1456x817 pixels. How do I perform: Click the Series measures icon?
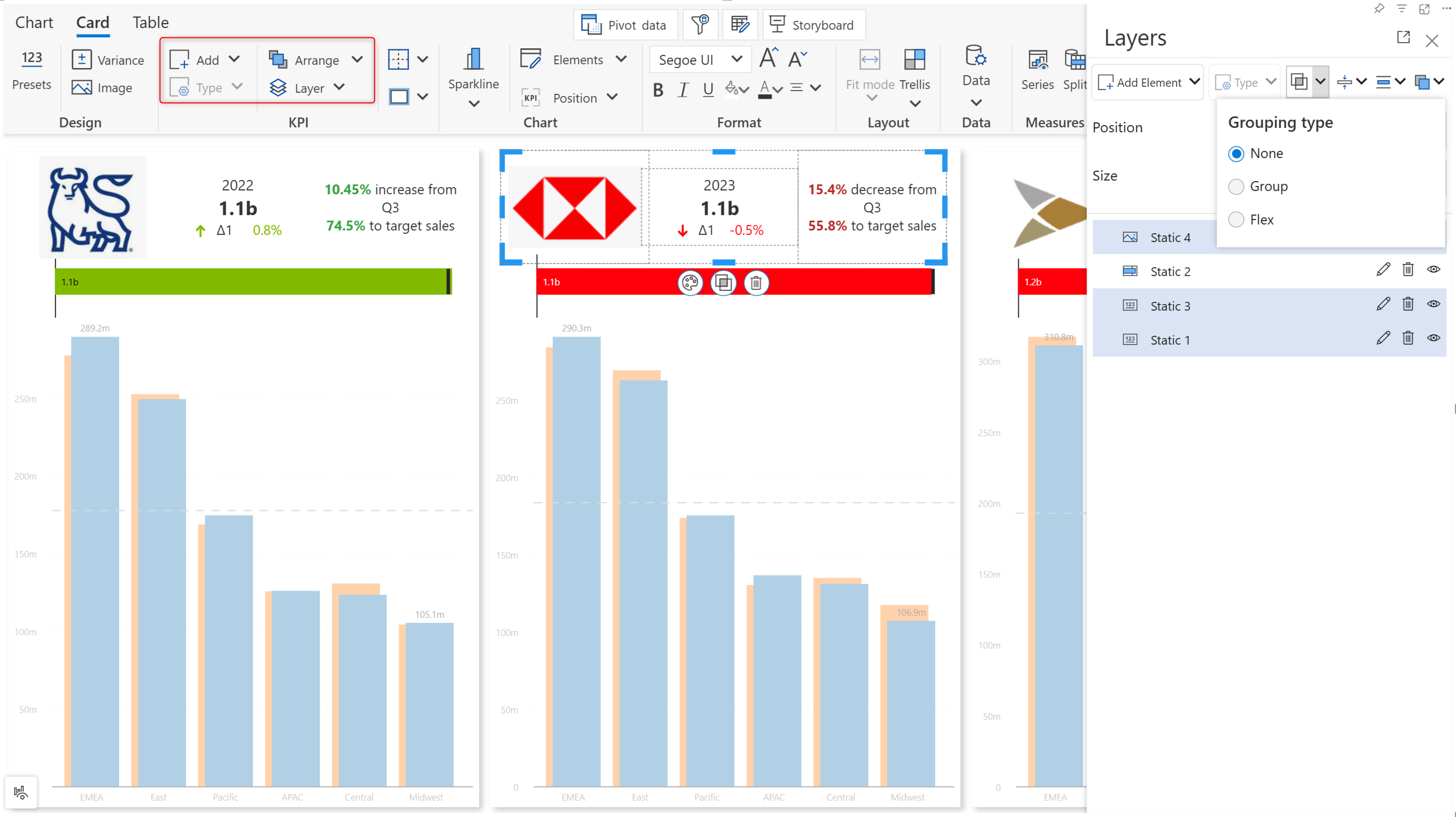[x=1037, y=70]
